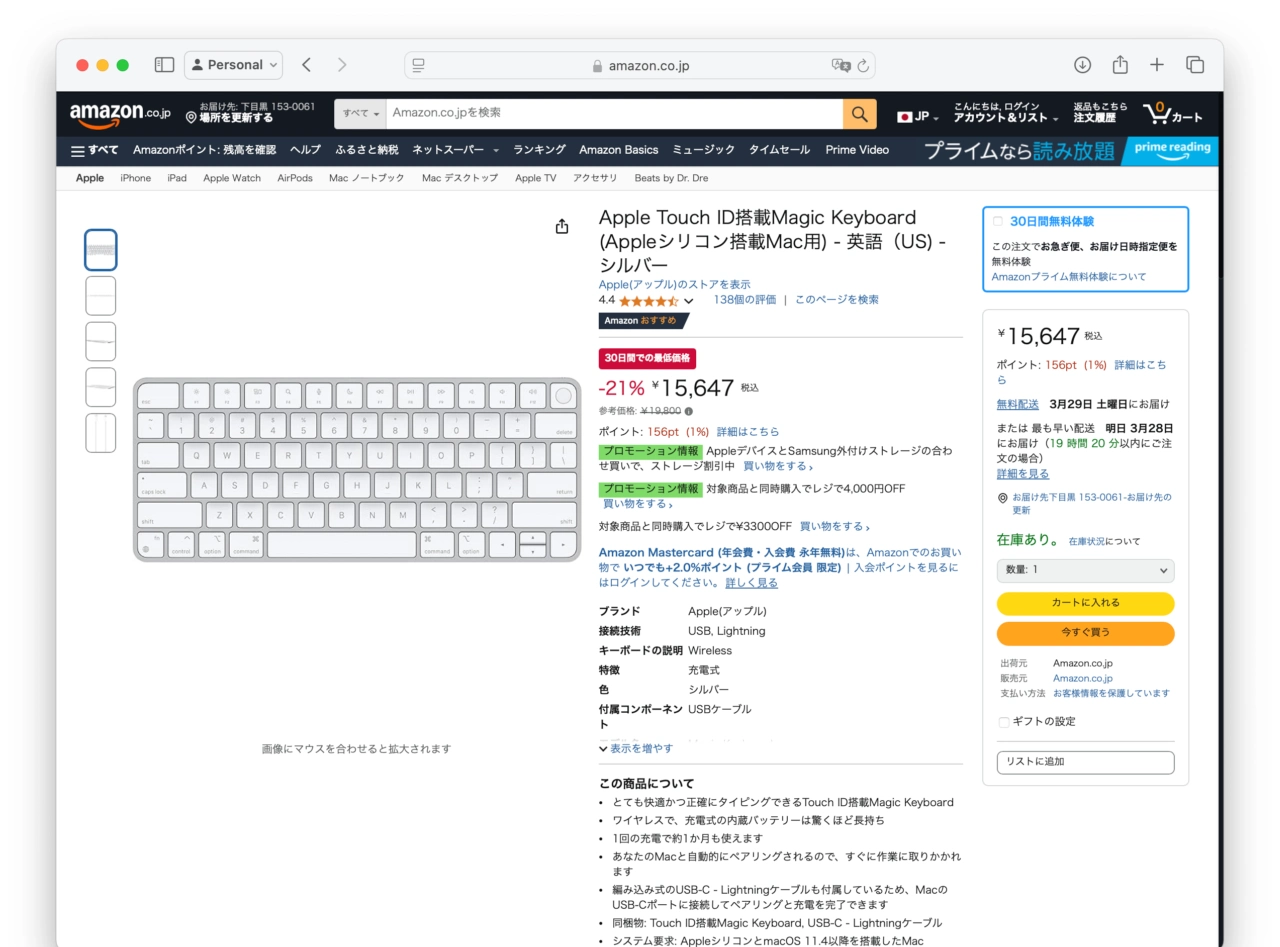This screenshot has width=1280, height=947.
Task: Open Safari's downloads icon
Action: (x=1082, y=64)
